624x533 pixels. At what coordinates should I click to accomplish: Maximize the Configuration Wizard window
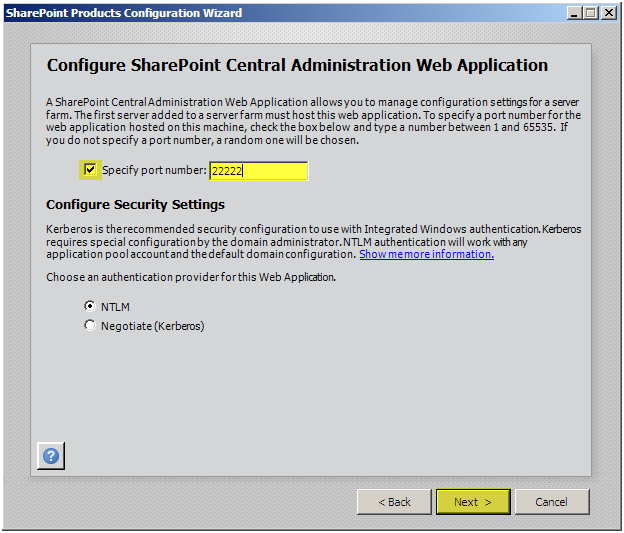pos(591,13)
